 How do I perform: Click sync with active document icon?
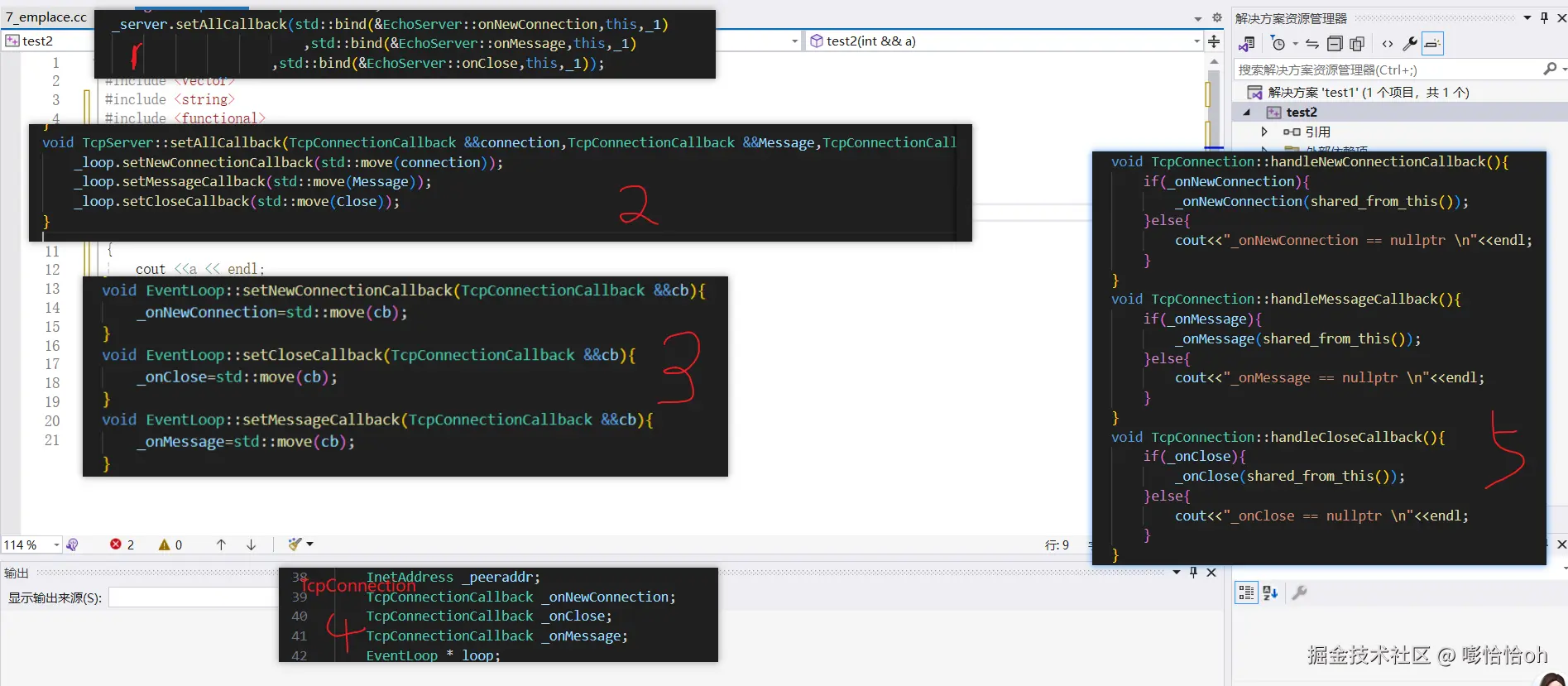click(x=1312, y=44)
